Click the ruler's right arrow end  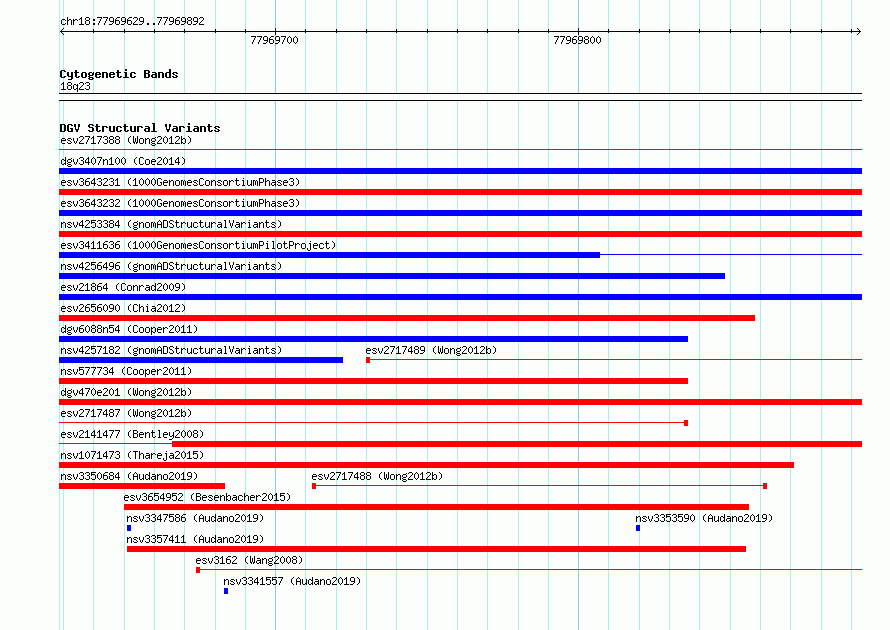click(x=858, y=31)
